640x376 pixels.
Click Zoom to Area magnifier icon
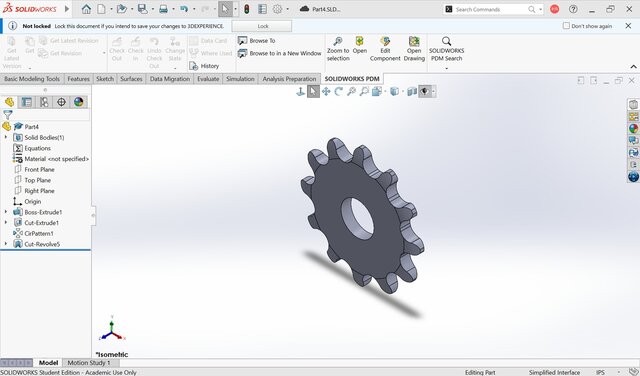[x=364, y=91]
